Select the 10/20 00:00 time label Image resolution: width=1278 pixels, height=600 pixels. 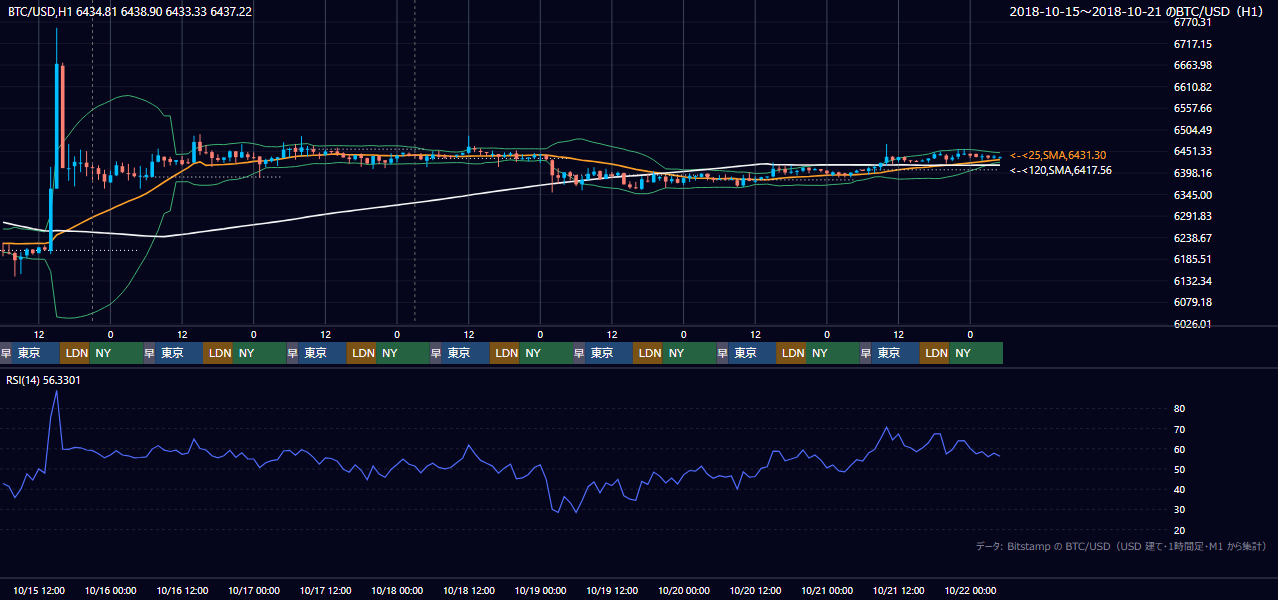point(684,591)
